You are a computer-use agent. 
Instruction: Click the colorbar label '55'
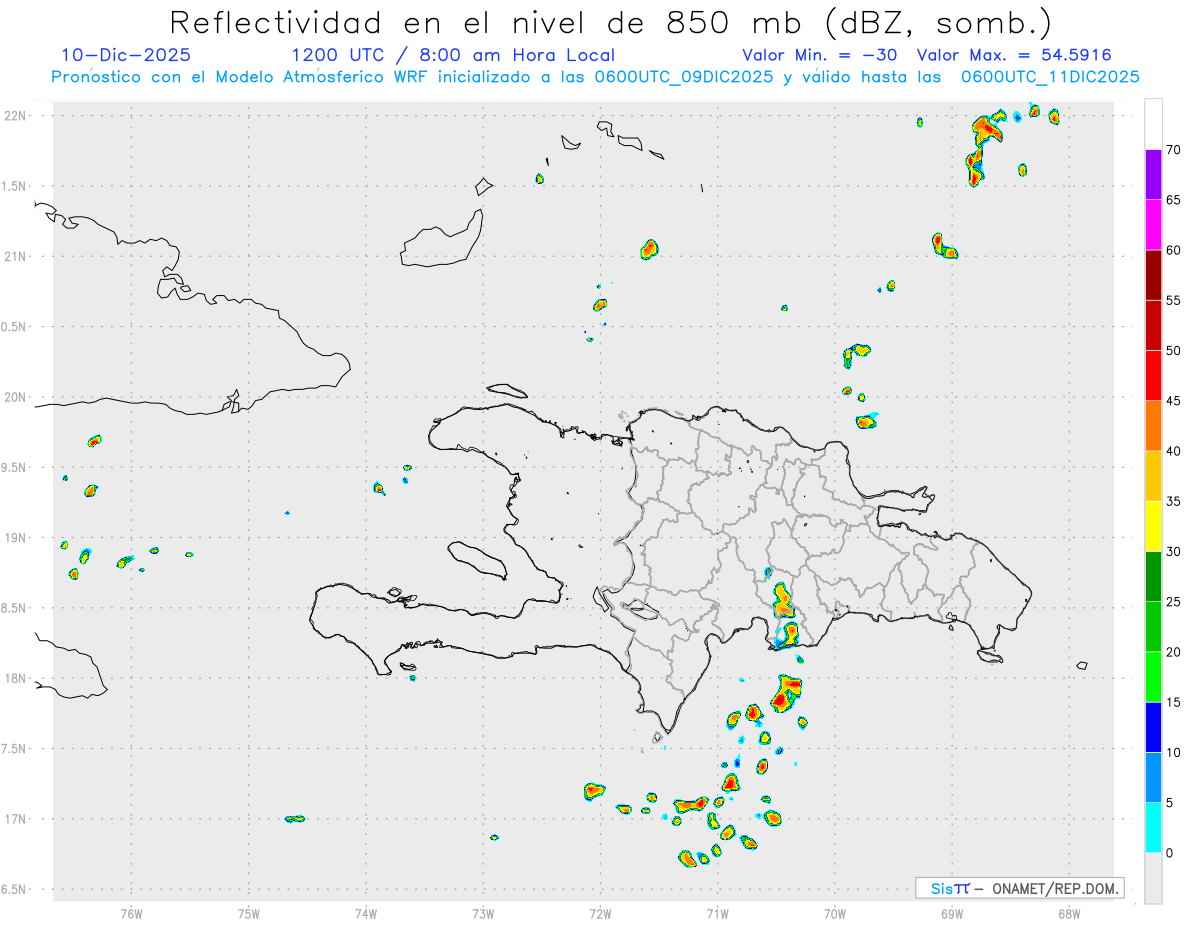1174,300
